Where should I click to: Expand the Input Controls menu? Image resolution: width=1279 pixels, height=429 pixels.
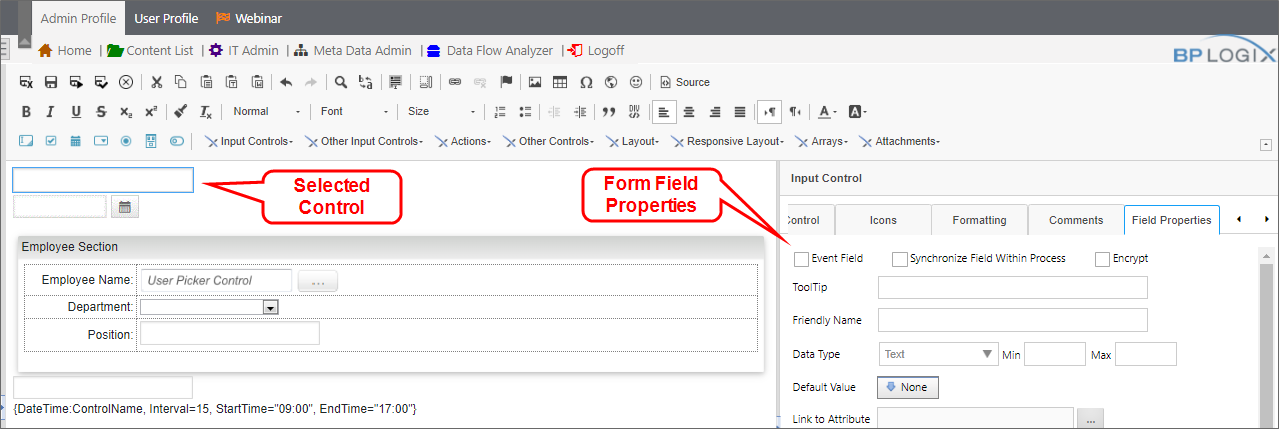click(x=249, y=142)
